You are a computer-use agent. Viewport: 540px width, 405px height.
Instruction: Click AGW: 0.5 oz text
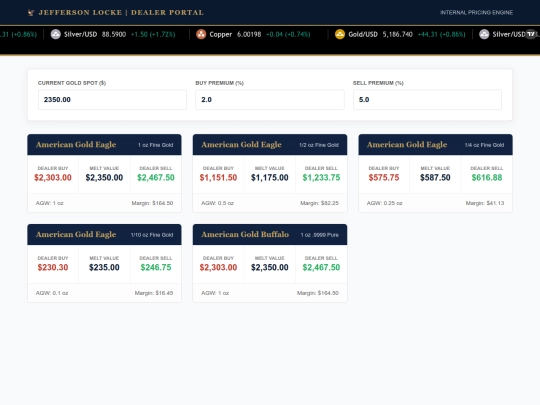click(x=217, y=203)
